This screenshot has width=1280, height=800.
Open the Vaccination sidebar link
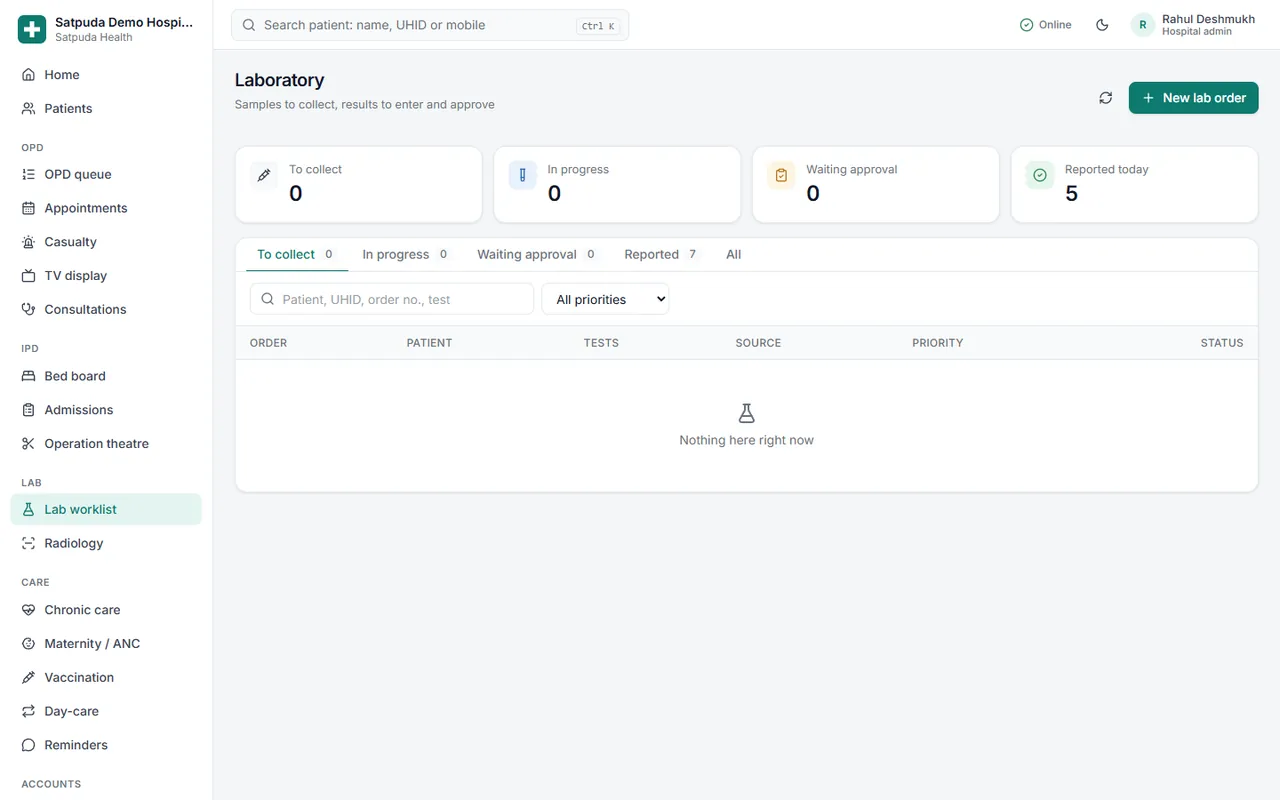[x=106, y=678]
